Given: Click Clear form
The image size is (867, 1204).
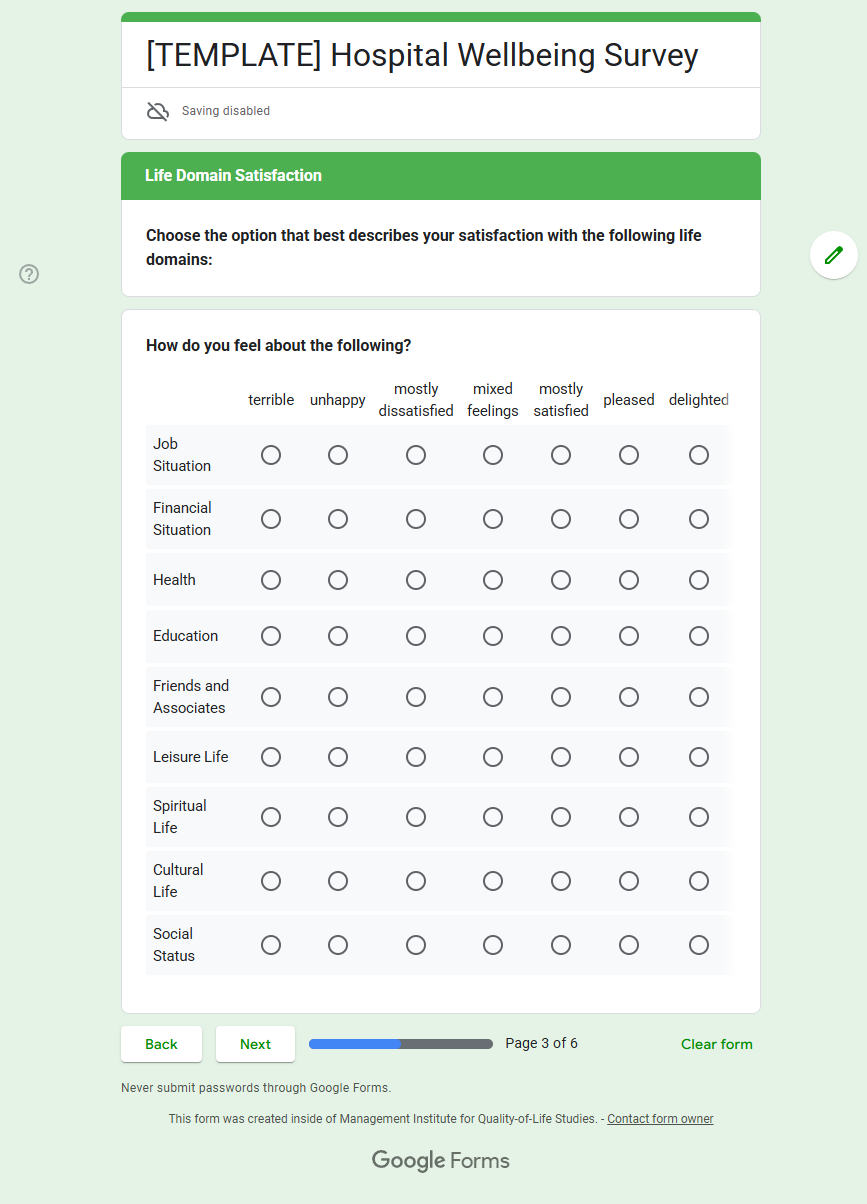Looking at the screenshot, I should coord(716,1044).
